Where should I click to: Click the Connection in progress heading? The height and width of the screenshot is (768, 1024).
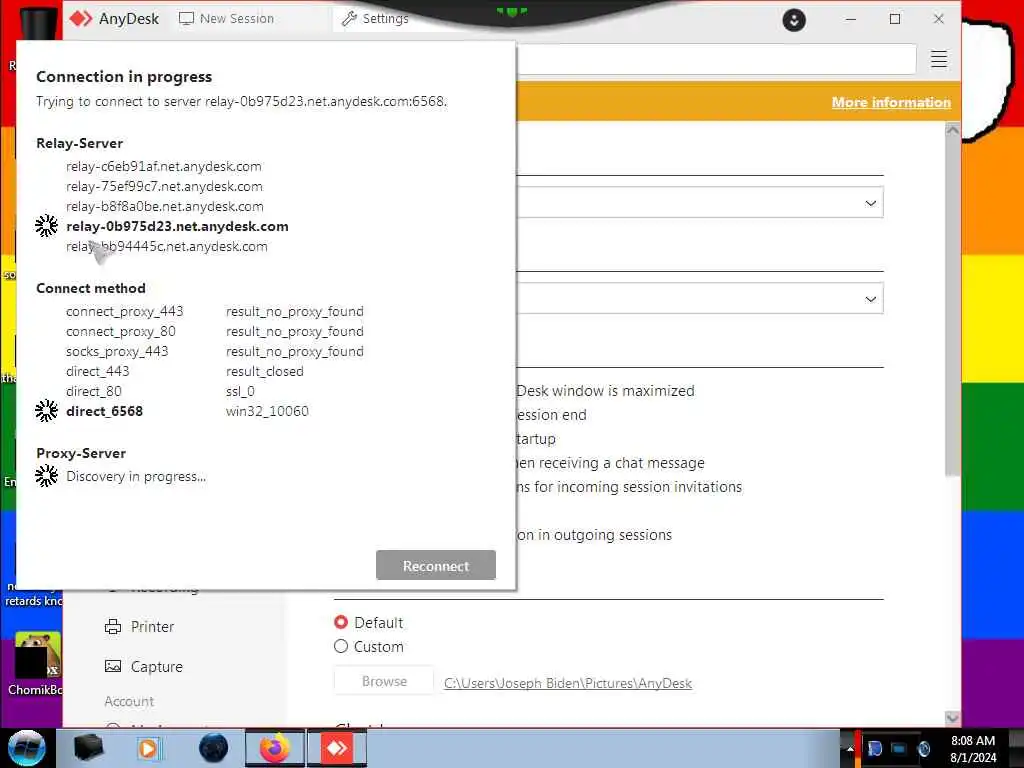click(124, 76)
